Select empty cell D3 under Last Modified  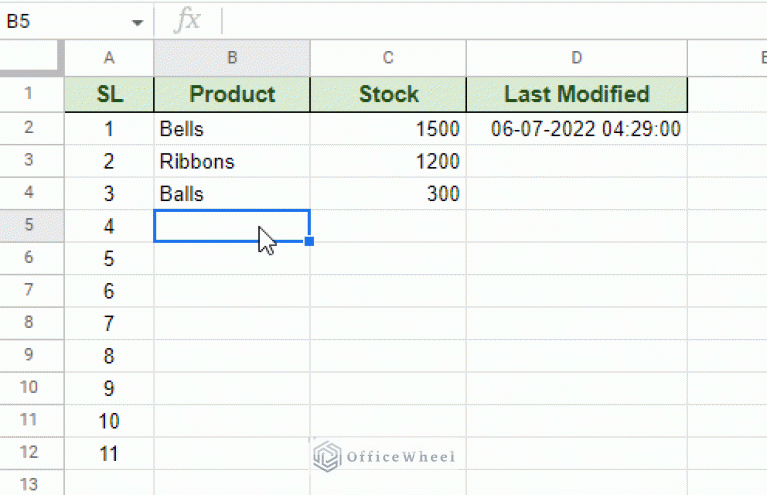577,161
